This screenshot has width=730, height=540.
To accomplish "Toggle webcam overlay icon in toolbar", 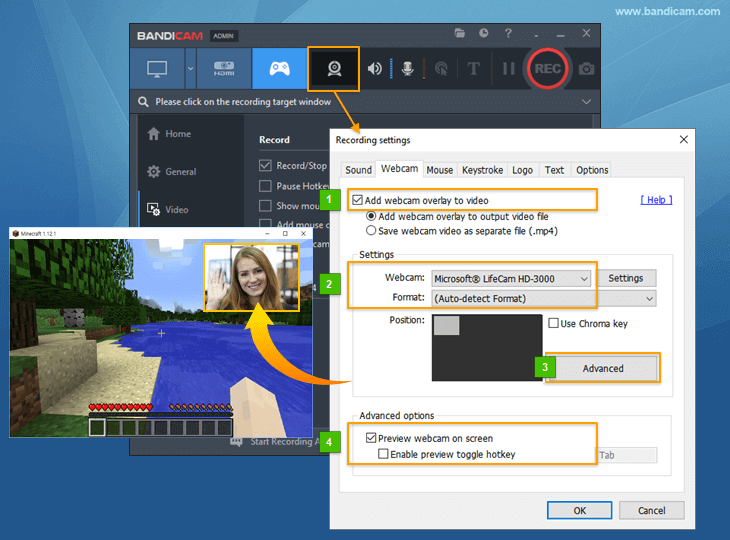I will tap(334, 69).
